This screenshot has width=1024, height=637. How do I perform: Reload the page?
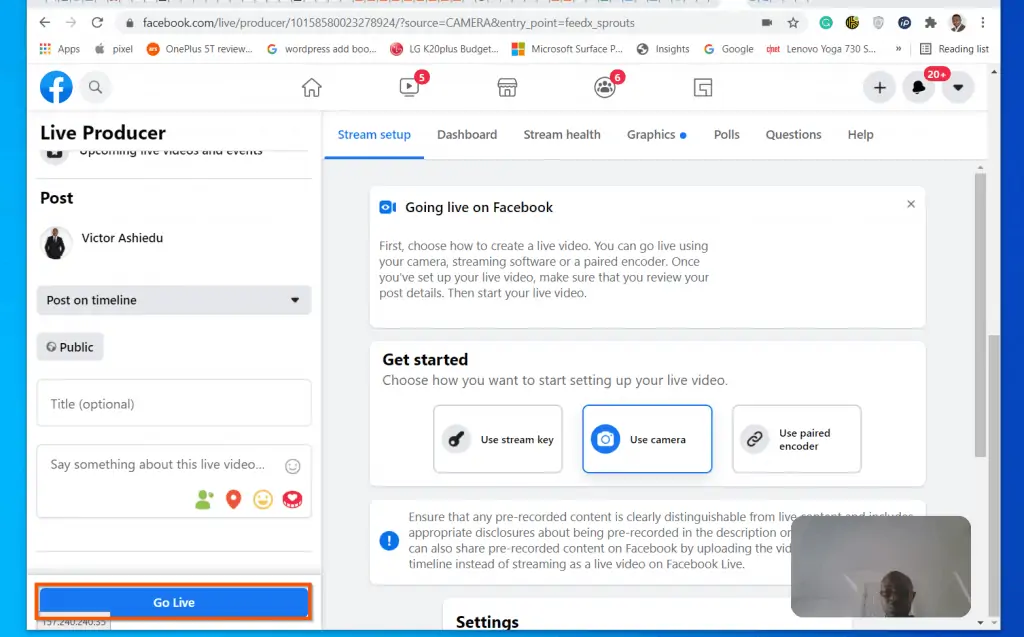point(97,23)
